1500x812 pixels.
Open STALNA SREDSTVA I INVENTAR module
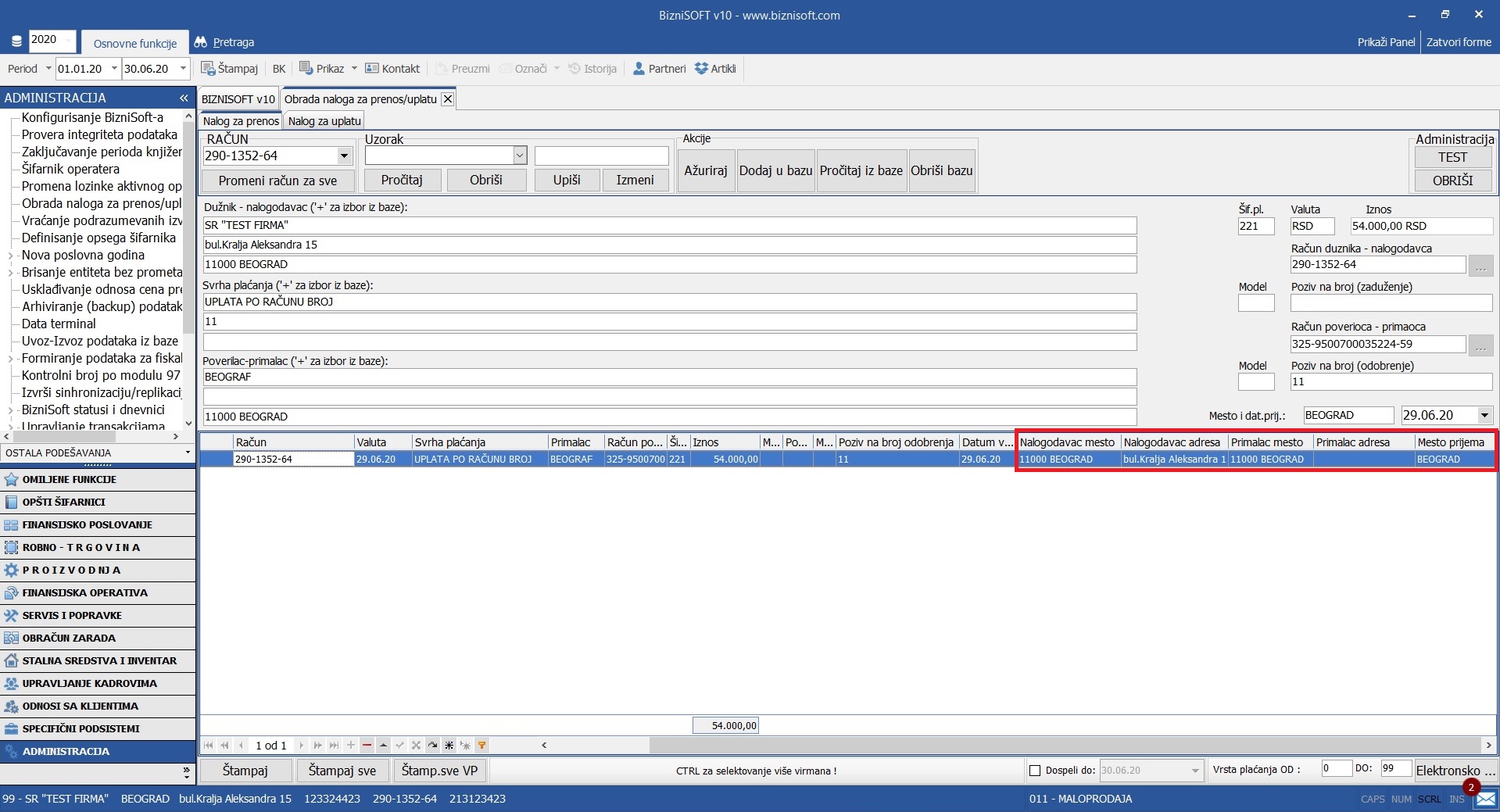pos(98,660)
